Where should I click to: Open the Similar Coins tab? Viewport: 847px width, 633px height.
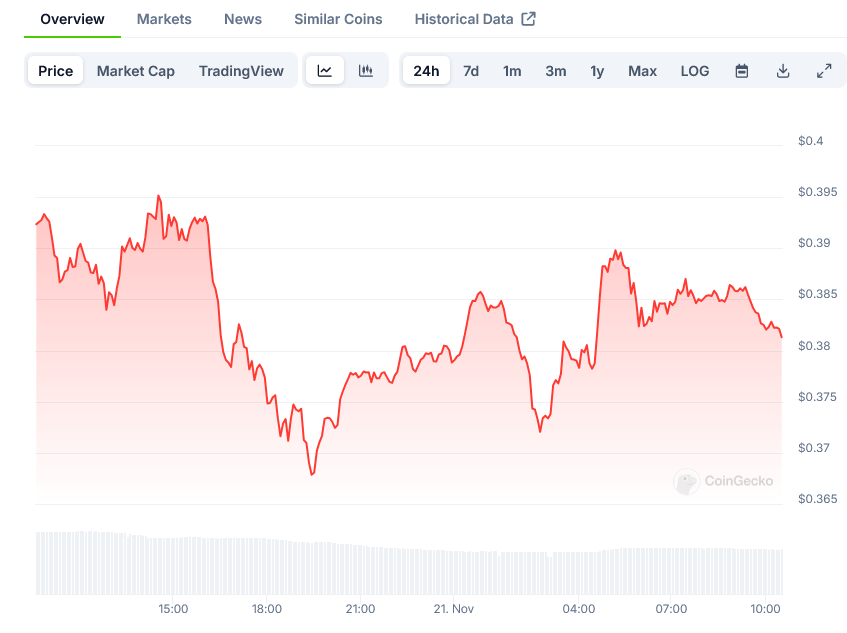(338, 19)
